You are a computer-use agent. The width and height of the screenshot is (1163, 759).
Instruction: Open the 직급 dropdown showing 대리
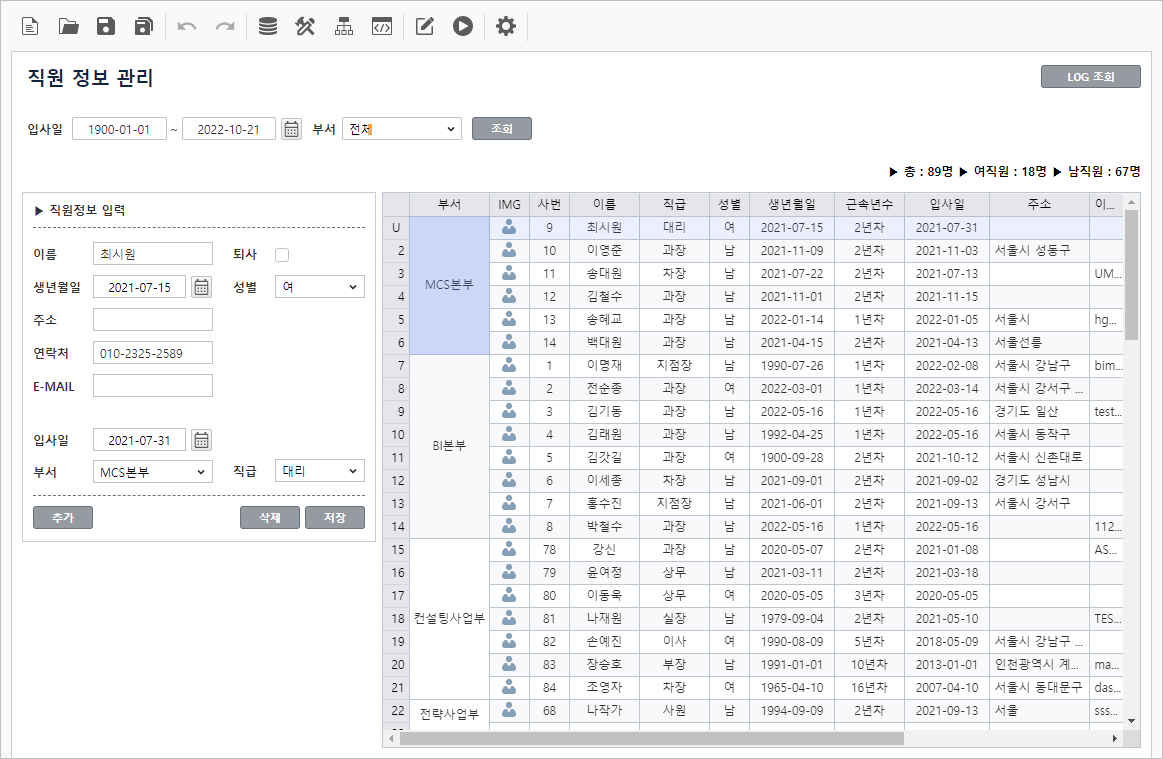(319, 471)
